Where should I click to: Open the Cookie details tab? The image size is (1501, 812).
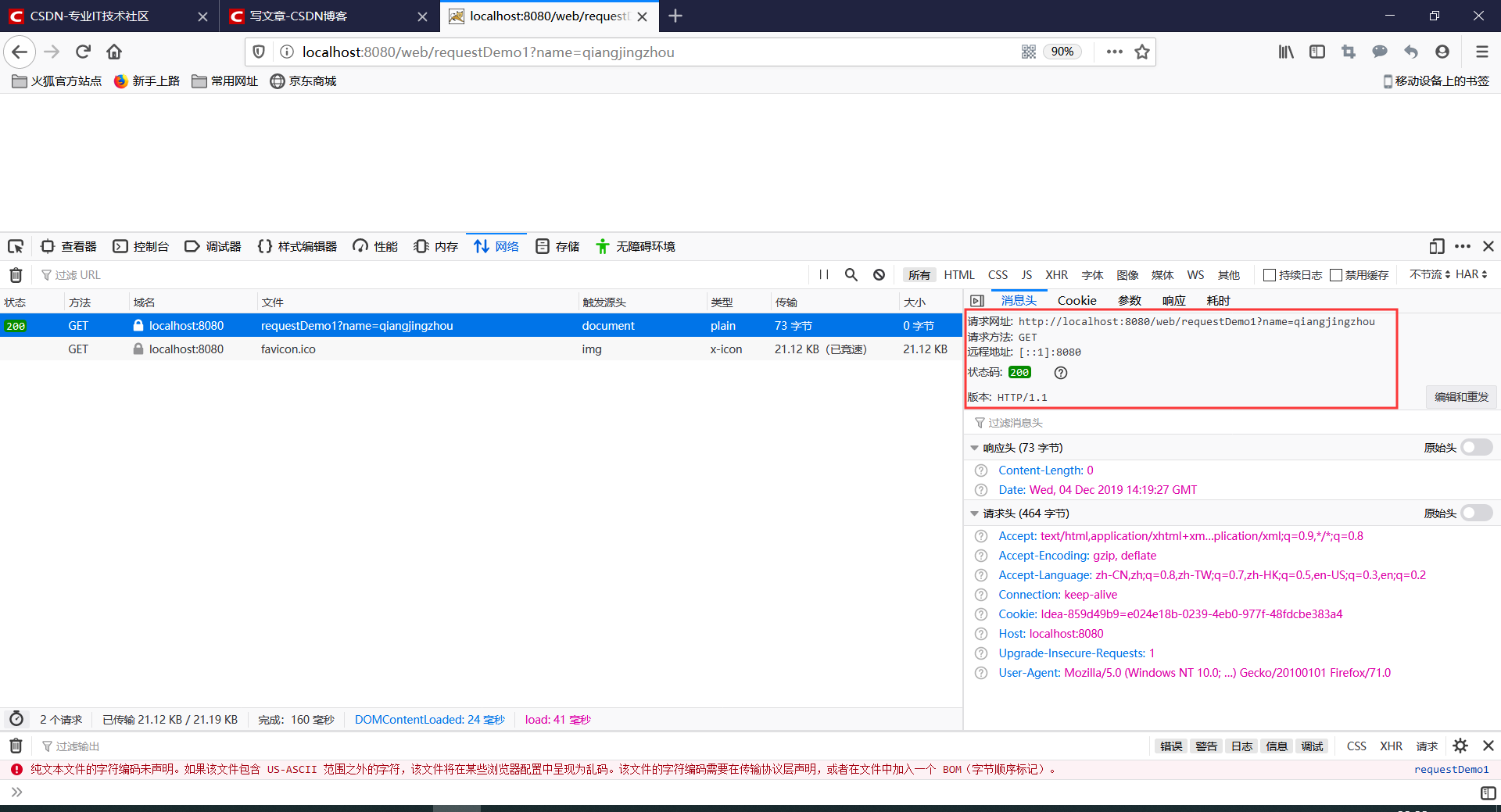(x=1076, y=301)
